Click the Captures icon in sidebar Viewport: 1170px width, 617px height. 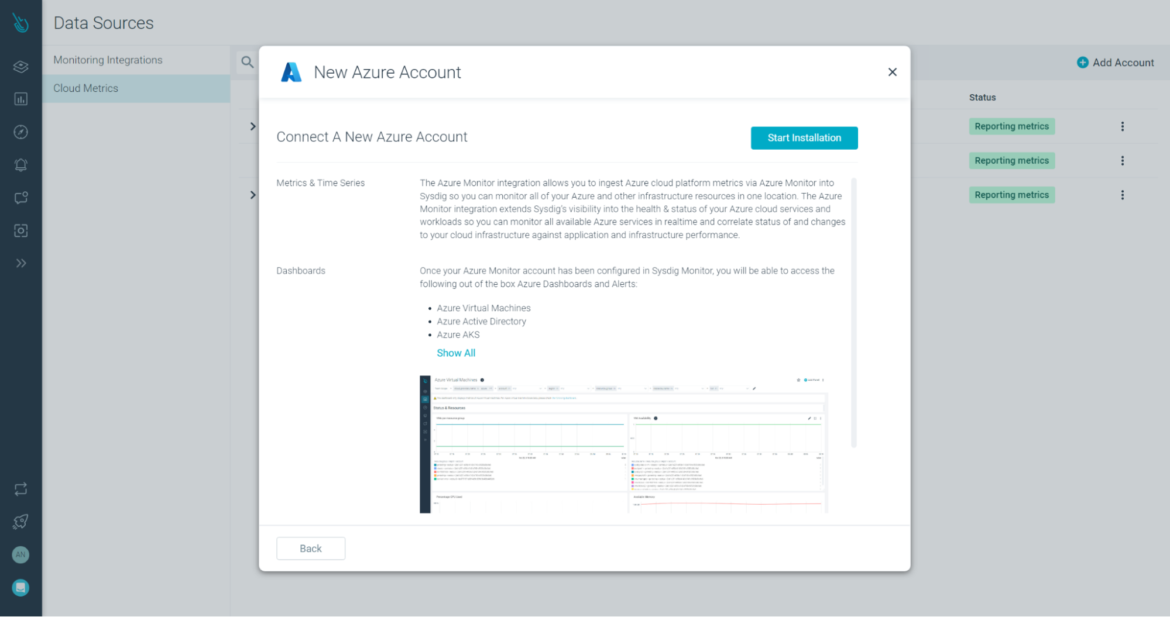coord(21,230)
